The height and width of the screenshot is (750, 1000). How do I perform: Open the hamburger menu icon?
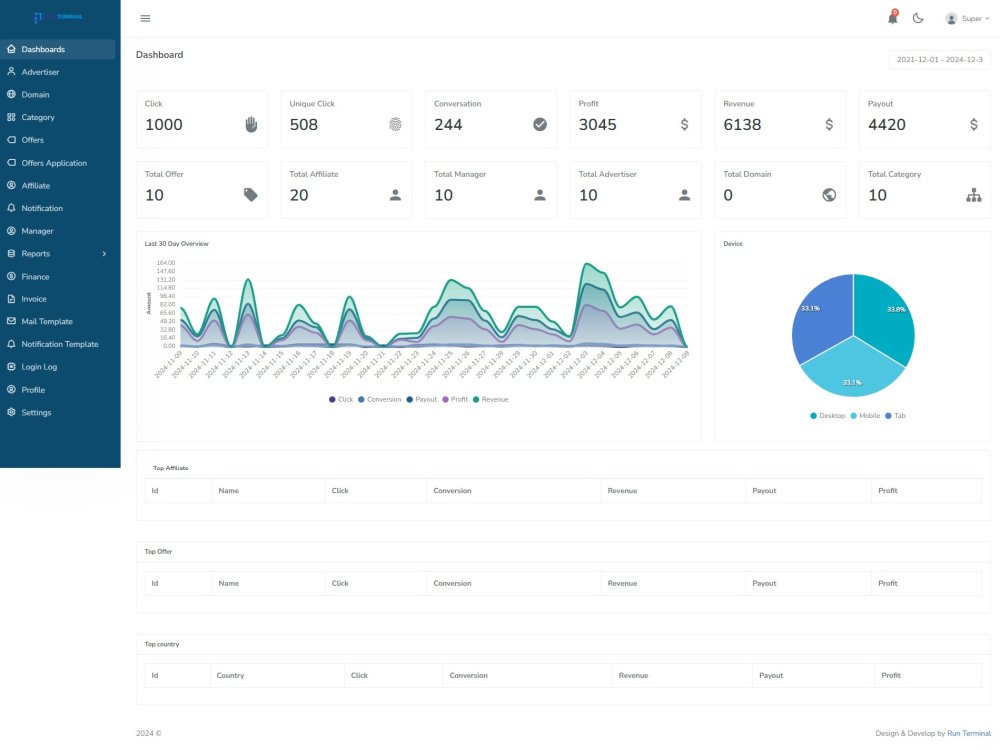click(x=145, y=18)
